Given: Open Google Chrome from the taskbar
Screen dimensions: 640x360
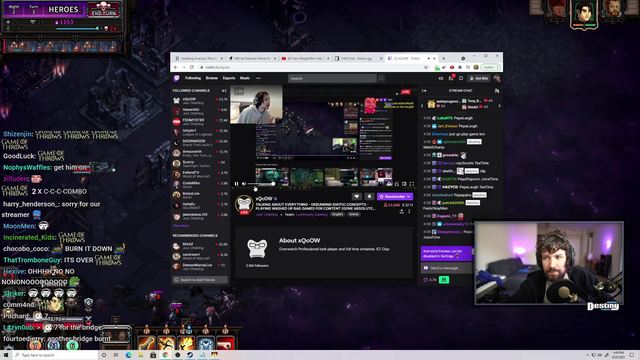Looking at the screenshot, I should point(165,355).
